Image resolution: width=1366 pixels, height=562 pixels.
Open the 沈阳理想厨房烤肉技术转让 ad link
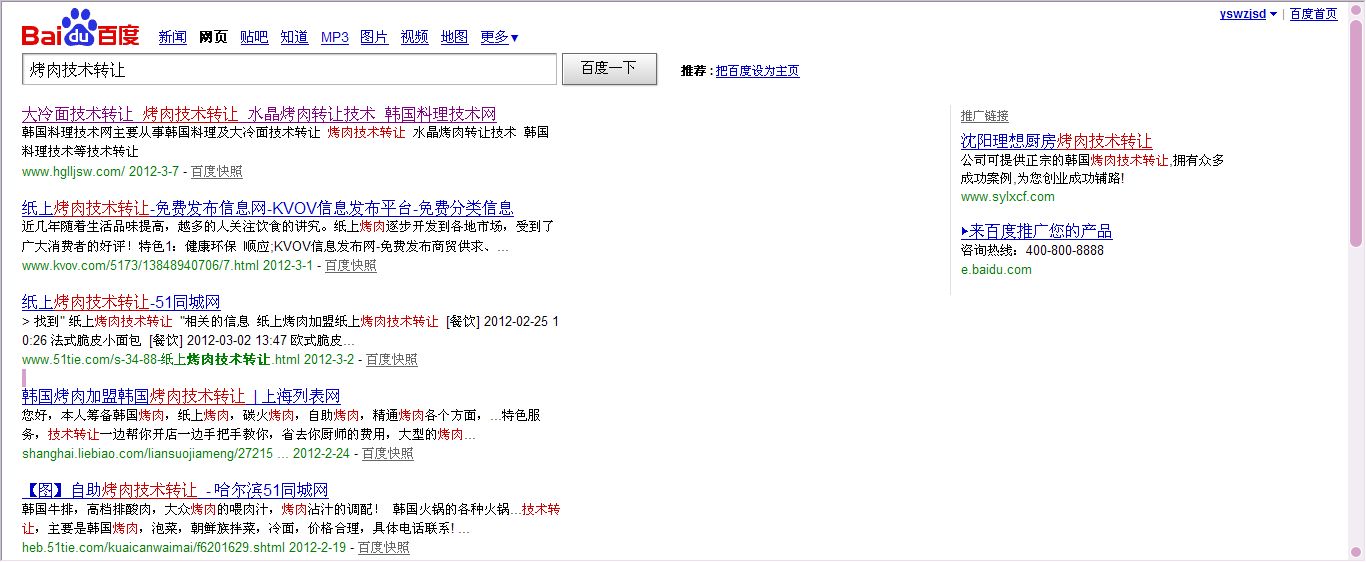[x=1056, y=141]
